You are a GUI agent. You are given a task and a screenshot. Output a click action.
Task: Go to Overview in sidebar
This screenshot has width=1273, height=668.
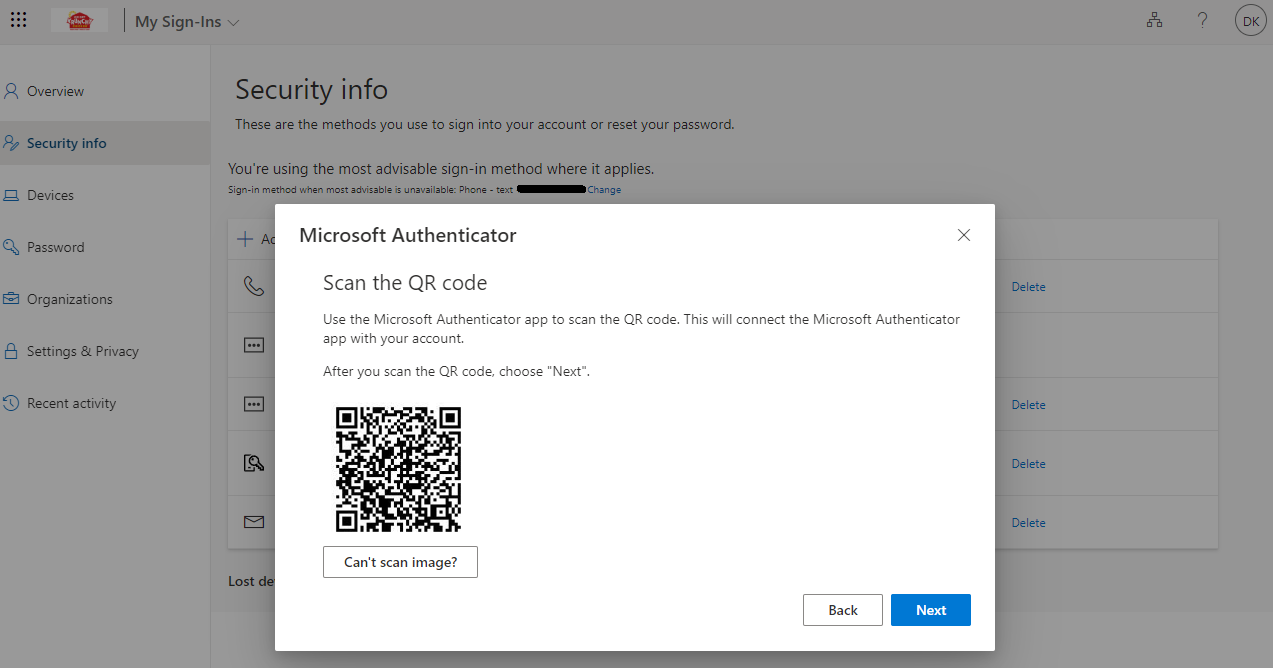pyautogui.click(x=55, y=91)
